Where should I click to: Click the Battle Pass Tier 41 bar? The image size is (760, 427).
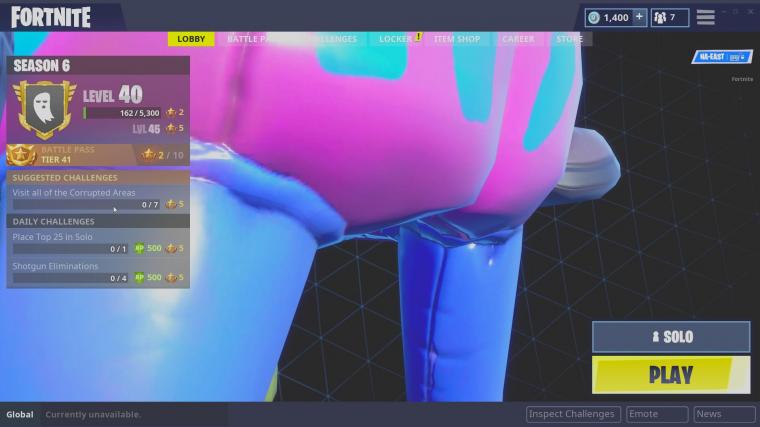[98, 155]
